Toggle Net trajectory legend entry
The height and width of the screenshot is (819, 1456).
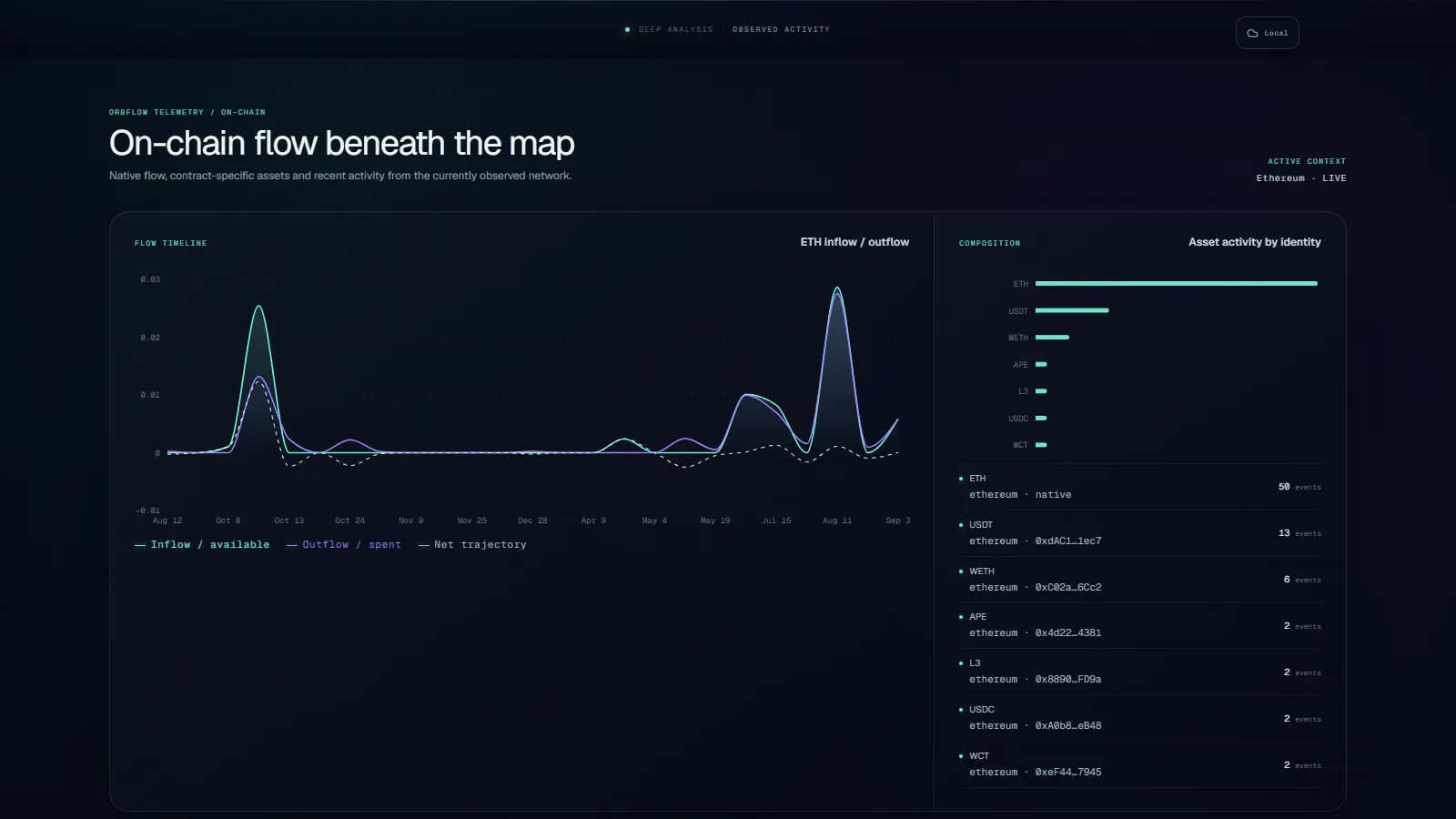(x=472, y=544)
